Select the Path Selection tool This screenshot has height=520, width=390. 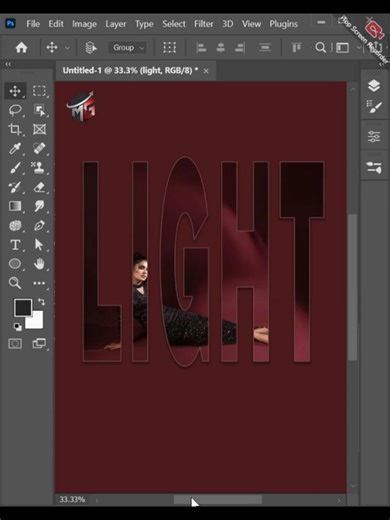point(39,245)
